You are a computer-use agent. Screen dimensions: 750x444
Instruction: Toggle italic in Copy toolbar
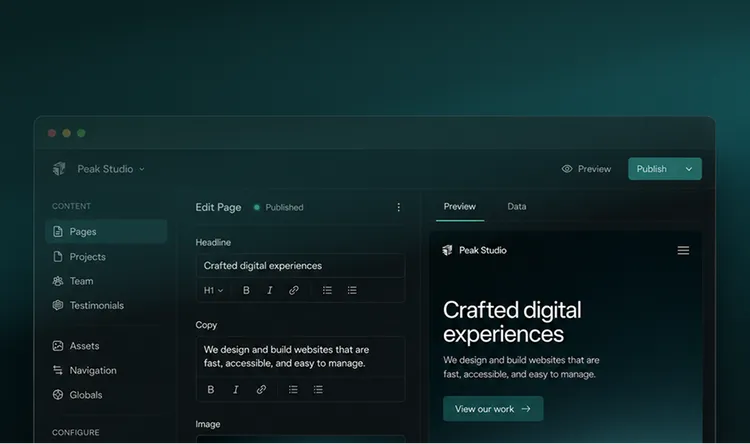coord(235,389)
